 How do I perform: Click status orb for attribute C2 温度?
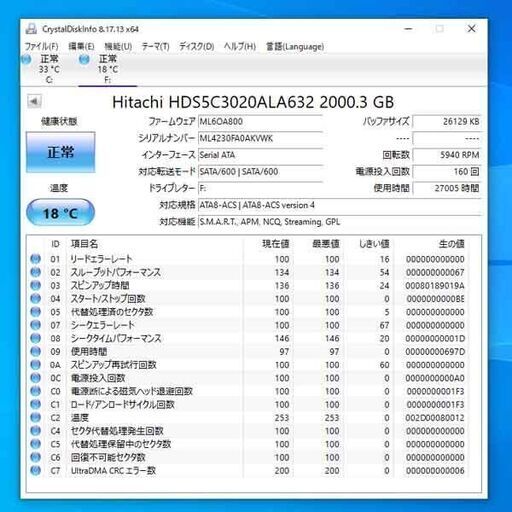(x=35, y=417)
